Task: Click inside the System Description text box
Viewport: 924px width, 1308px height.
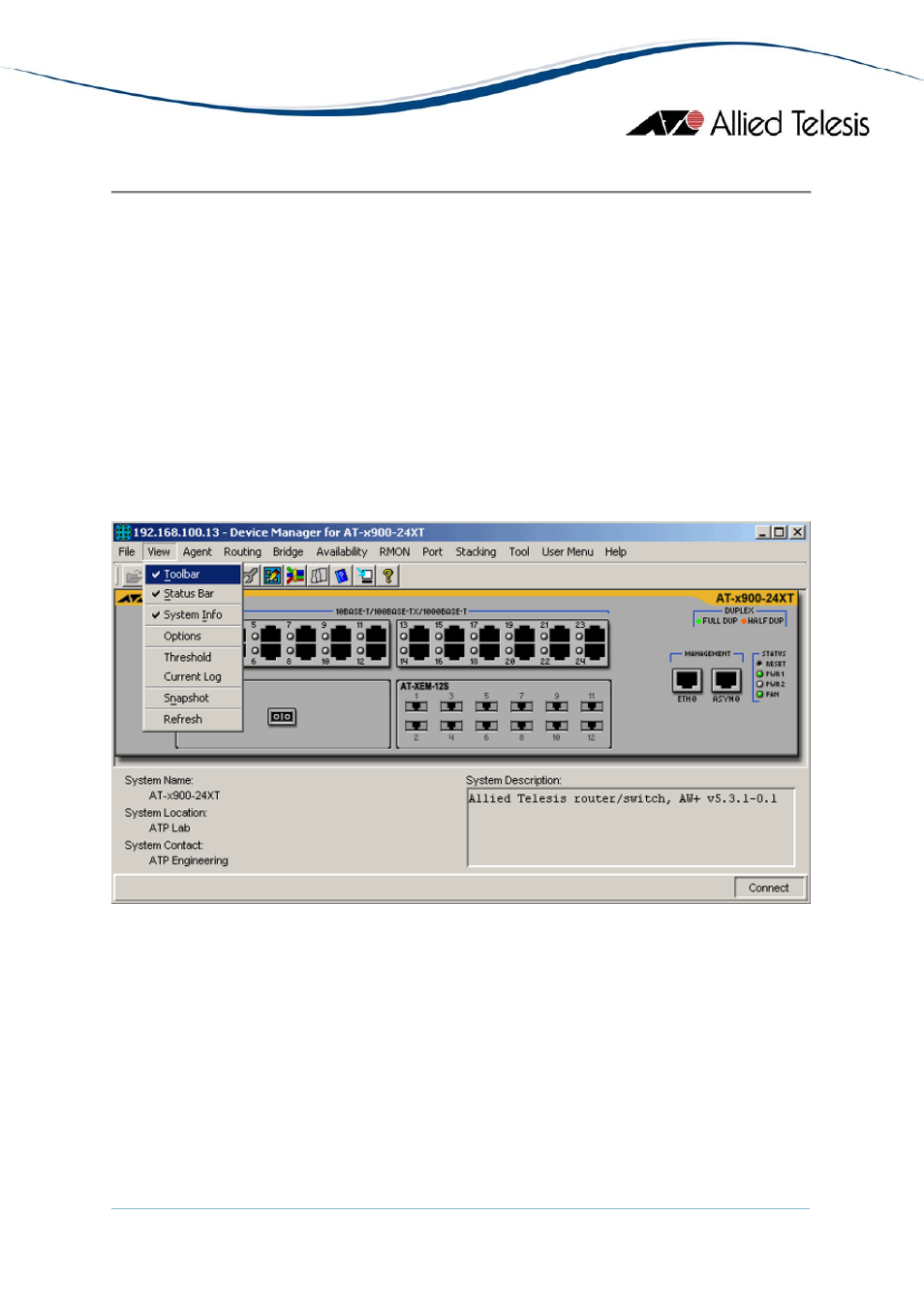Action: point(631,827)
